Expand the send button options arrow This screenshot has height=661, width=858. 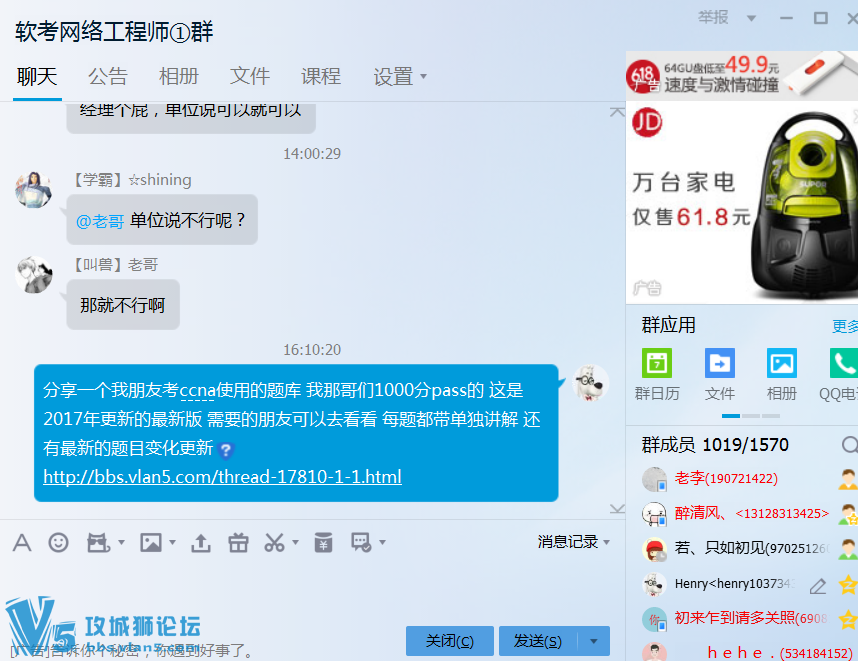pos(595,641)
